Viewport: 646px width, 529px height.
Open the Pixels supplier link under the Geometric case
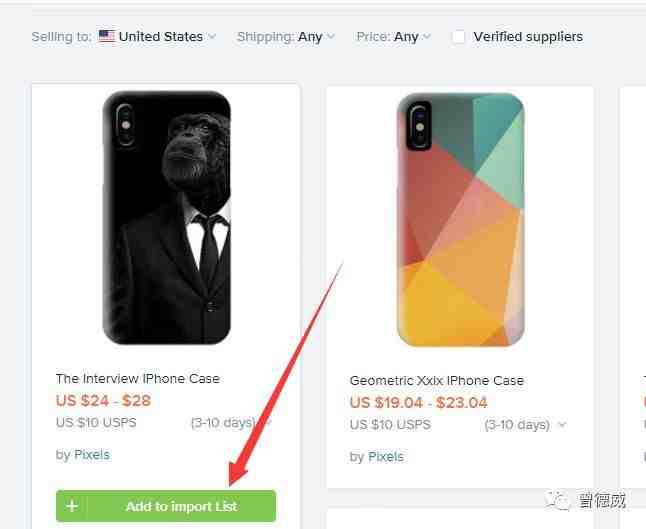[x=386, y=457]
